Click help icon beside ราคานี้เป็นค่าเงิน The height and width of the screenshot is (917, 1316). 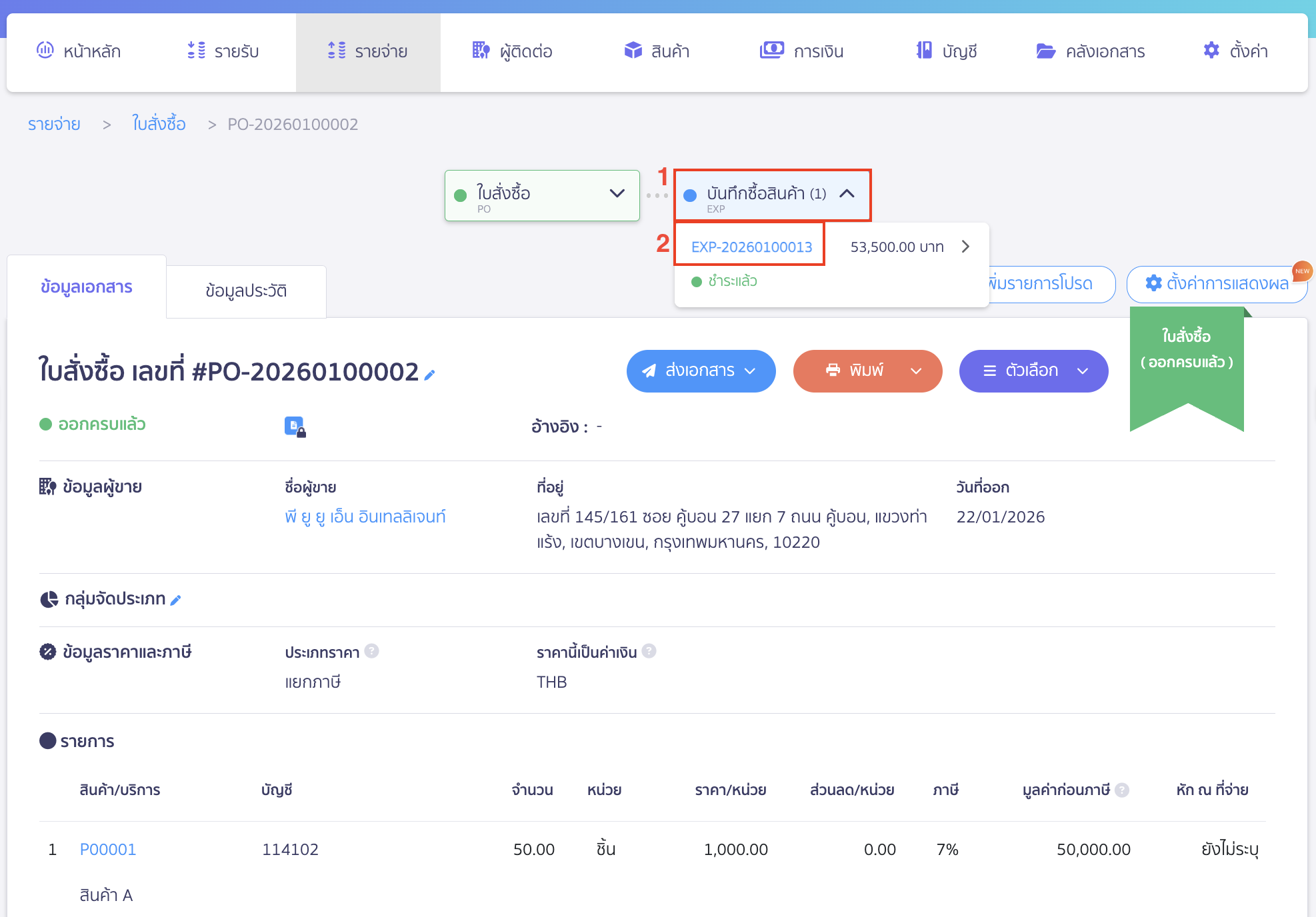(649, 651)
